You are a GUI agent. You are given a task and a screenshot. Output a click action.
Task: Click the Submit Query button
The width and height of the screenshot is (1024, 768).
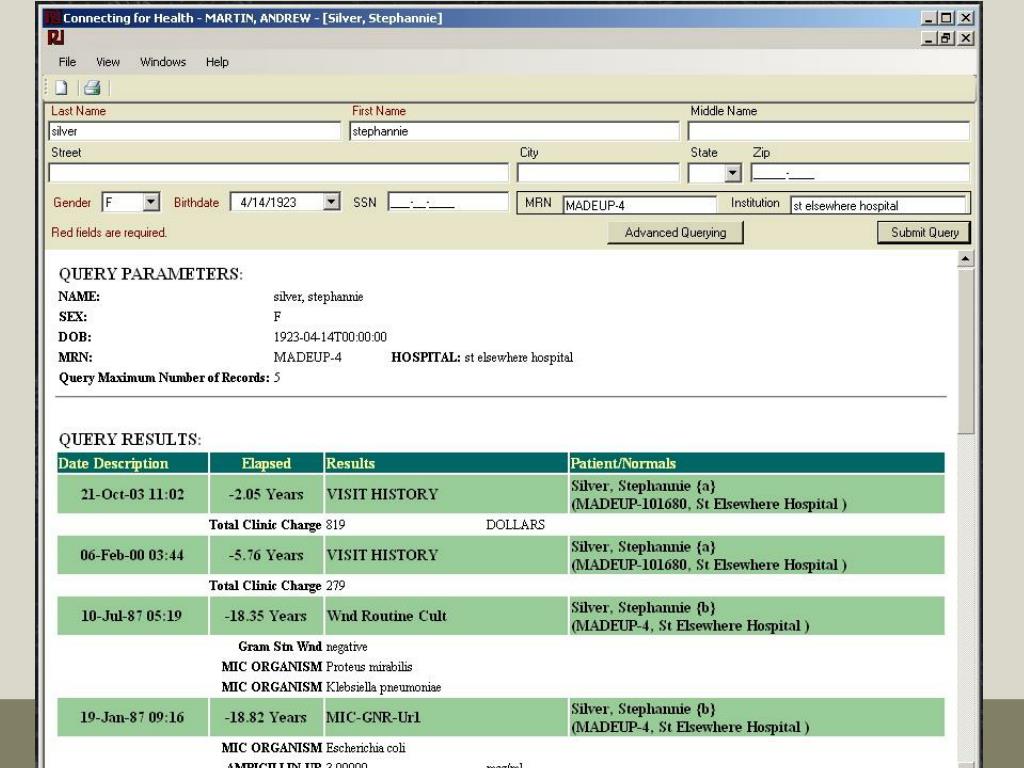[924, 232]
